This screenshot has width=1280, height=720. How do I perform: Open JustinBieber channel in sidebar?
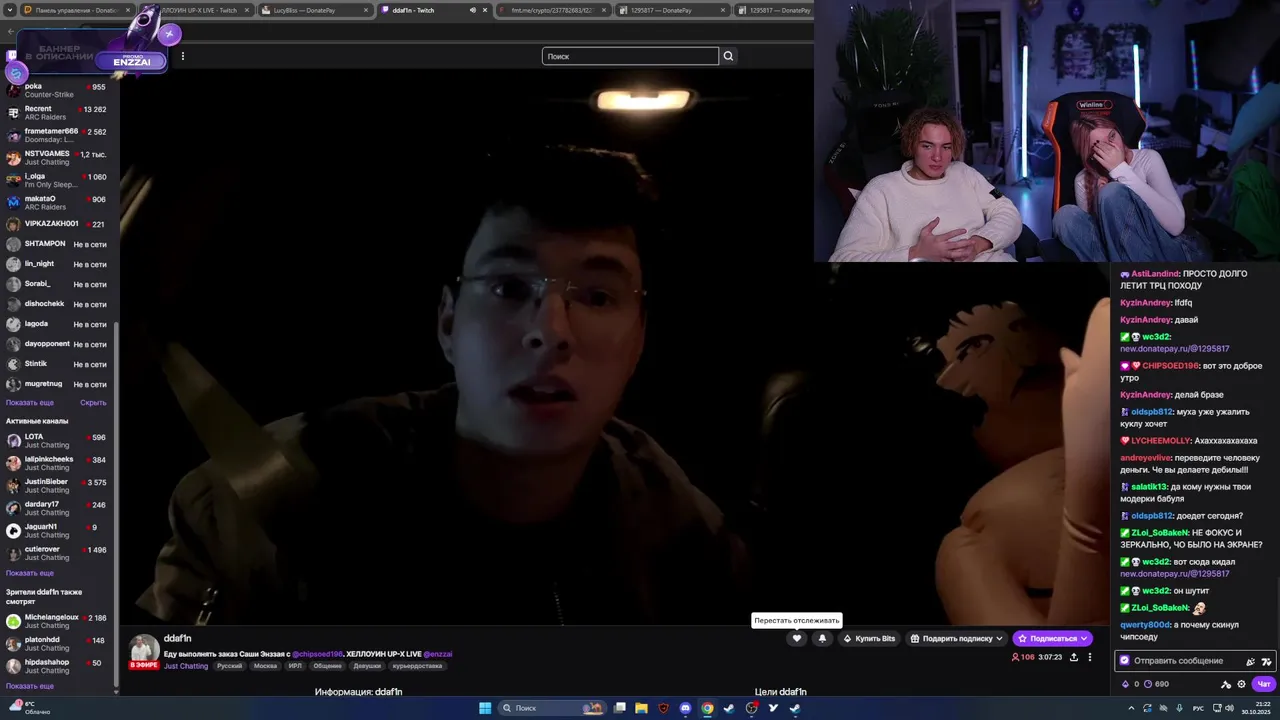[x=56, y=485]
